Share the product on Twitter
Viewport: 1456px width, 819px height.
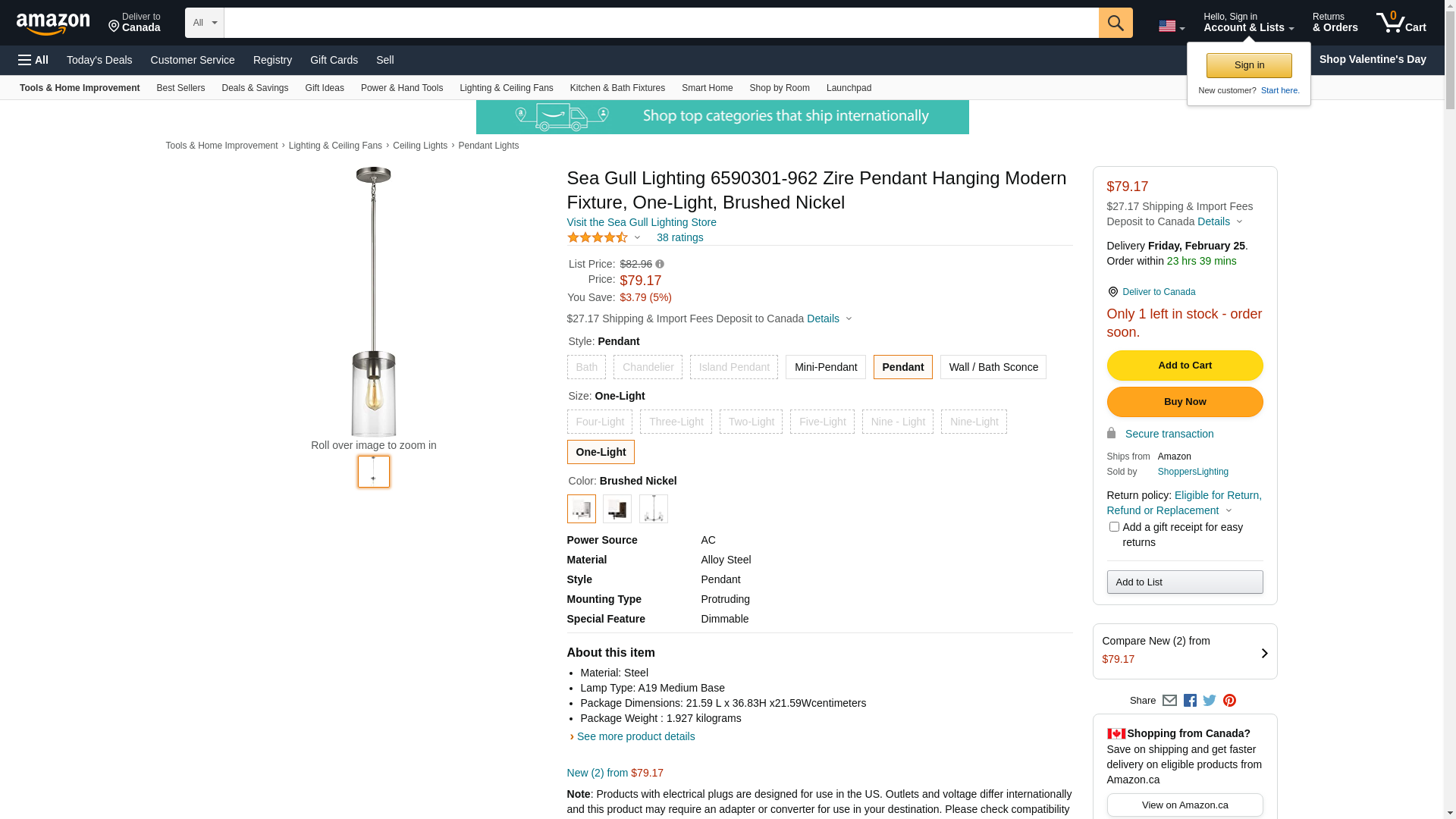click(x=1210, y=701)
